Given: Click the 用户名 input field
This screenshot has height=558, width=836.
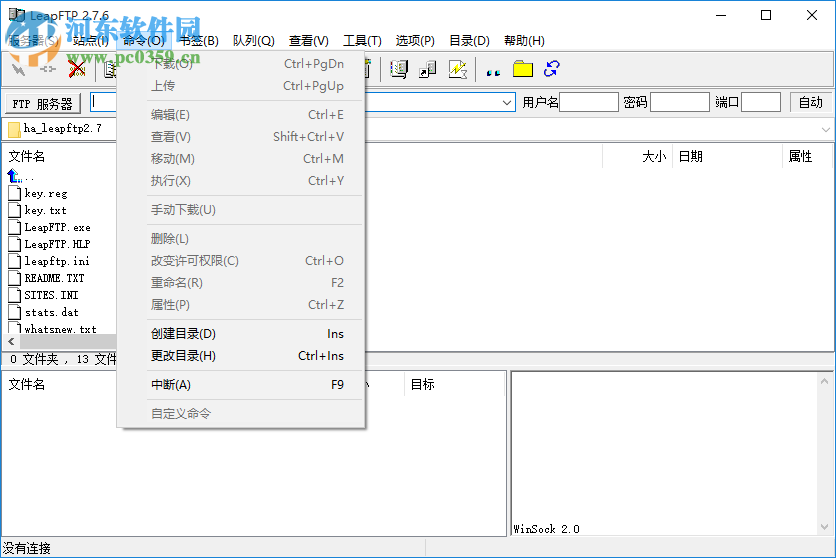Looking at the screenshot, I should 589,102.
